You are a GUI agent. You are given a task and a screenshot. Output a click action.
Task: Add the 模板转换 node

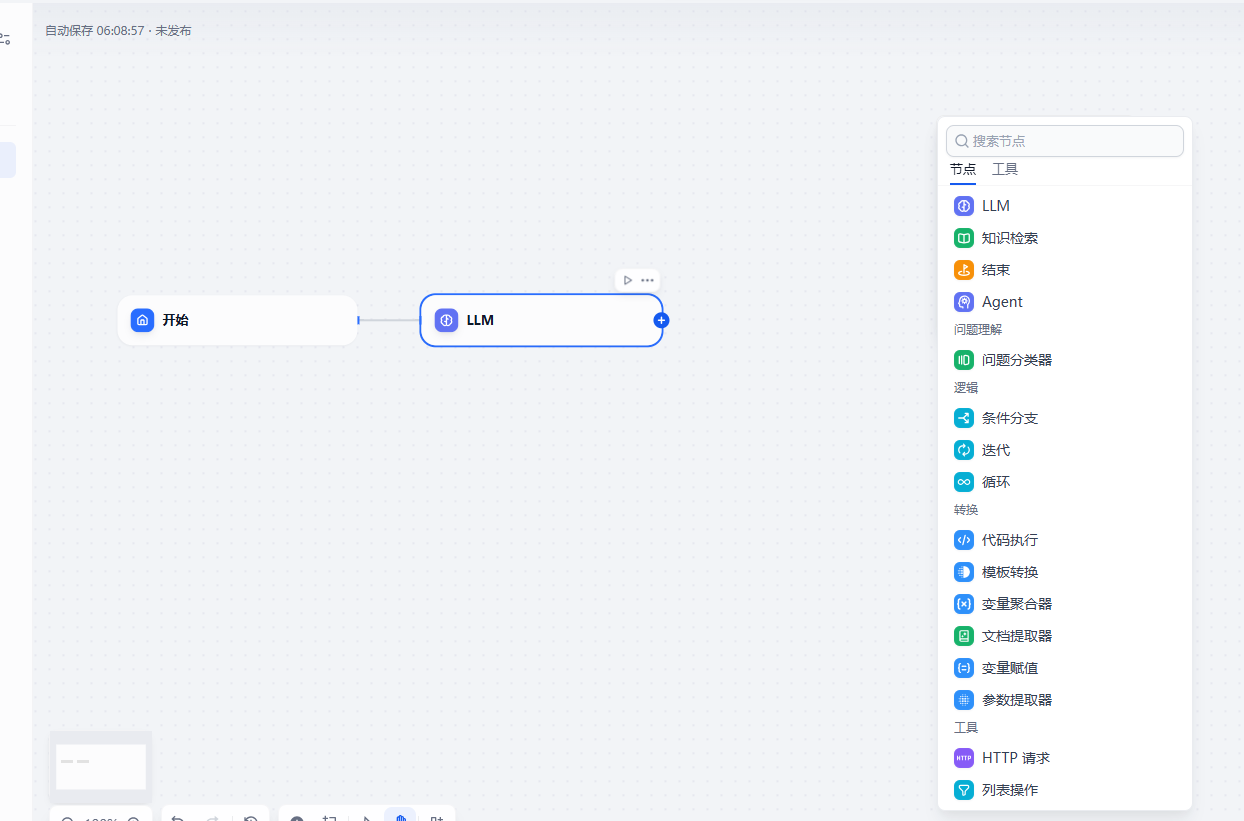[1064, 572]
